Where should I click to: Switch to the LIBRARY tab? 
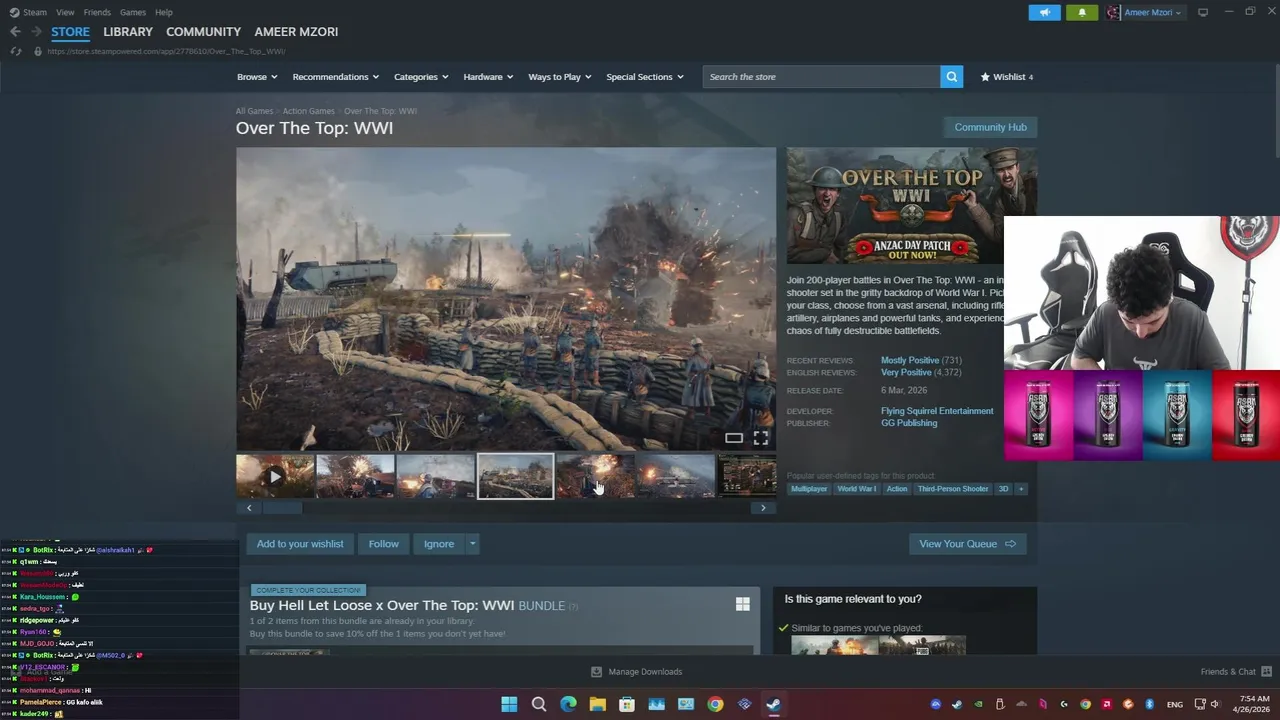[x=128, y=32]
